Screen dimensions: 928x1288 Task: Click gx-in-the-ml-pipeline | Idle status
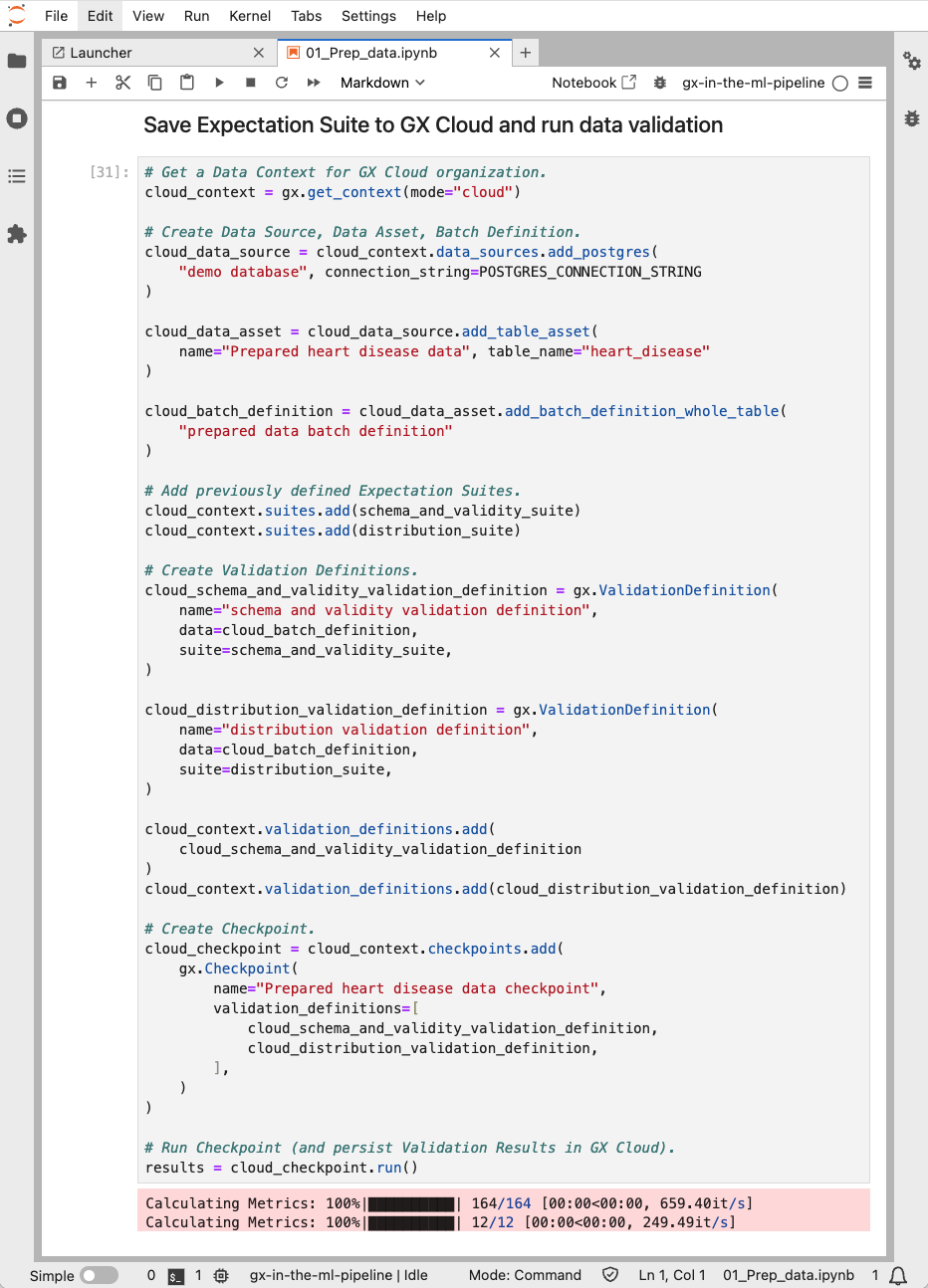[x=339, y=1275]
